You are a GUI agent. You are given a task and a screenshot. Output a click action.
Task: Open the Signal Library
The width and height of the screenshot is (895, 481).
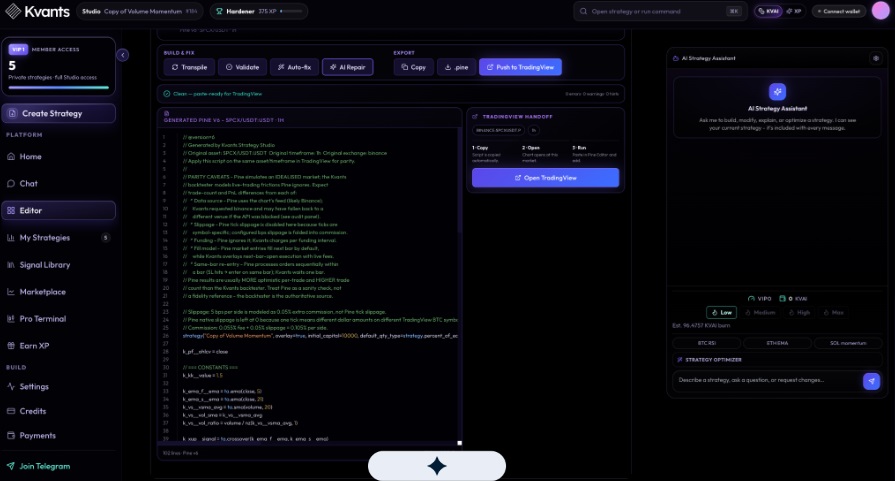[58, 265]
